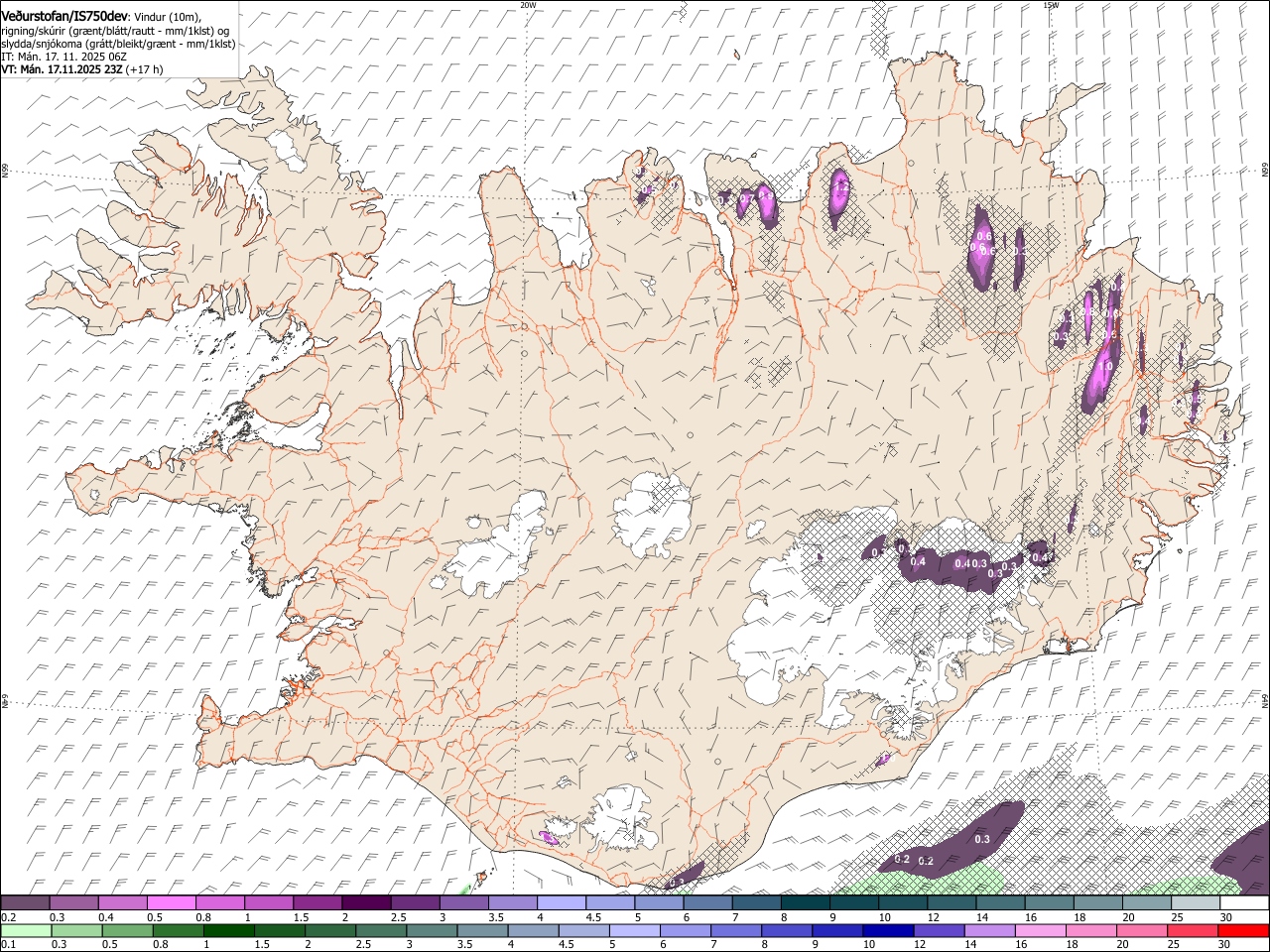Pick the medium green 0.5 swatch in lower legend
The image size is (1270, 952).
[127, 930]
